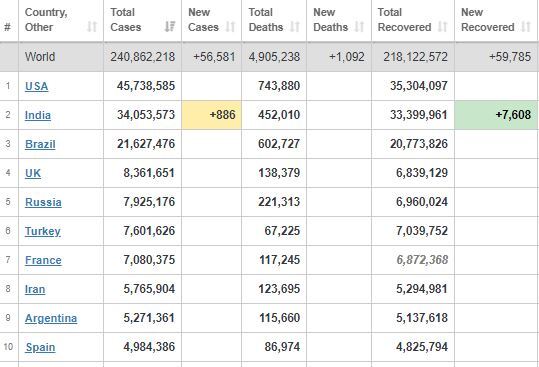Click the 'New Cases' header text
539x367 pixels.
[x=203, y=20]
